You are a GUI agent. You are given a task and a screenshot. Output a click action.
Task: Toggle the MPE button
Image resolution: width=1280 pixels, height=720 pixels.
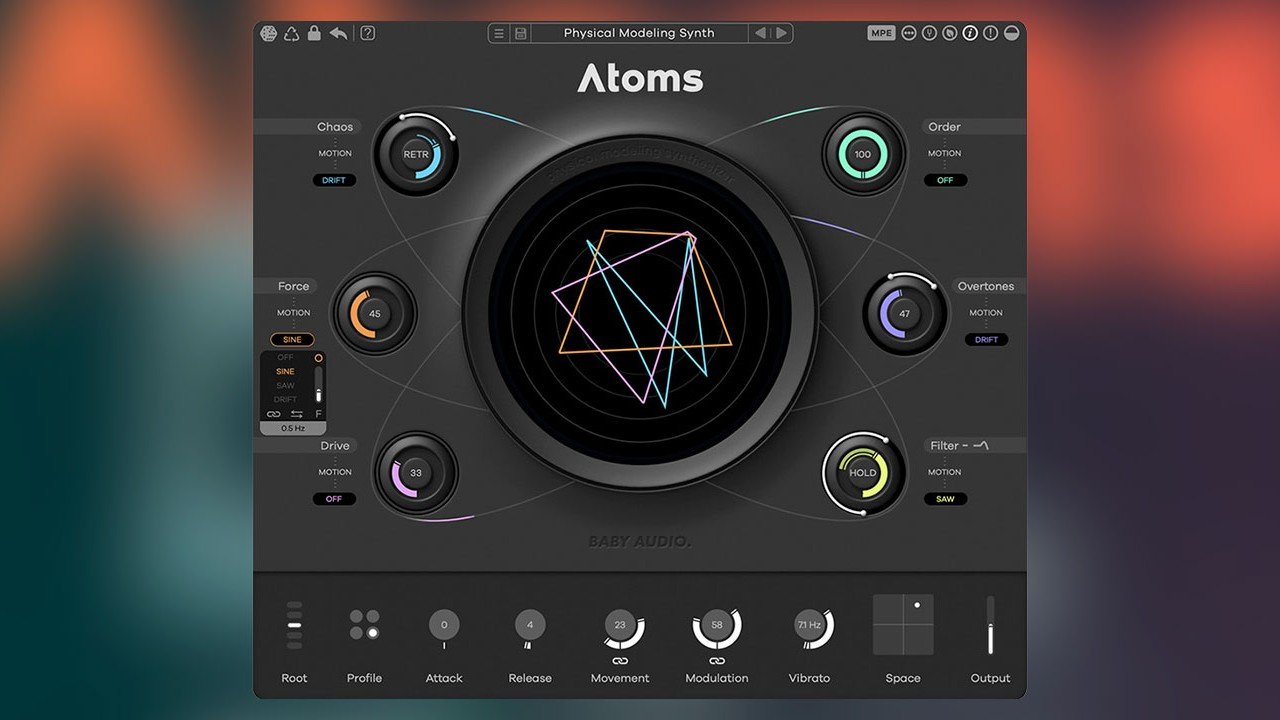coord(881,33)
